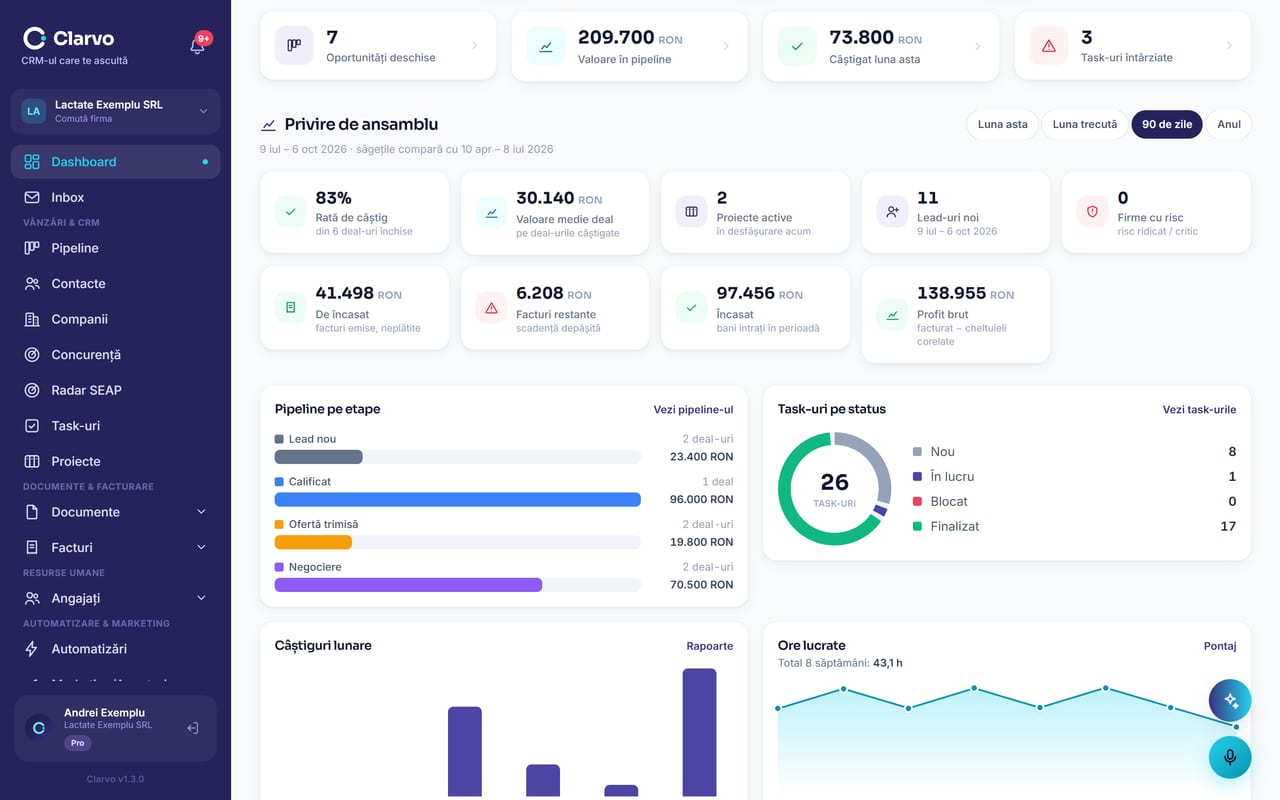Expand the Documente submenu chevron
Screen dimensions: 1280x800
(x=201, y=512)
